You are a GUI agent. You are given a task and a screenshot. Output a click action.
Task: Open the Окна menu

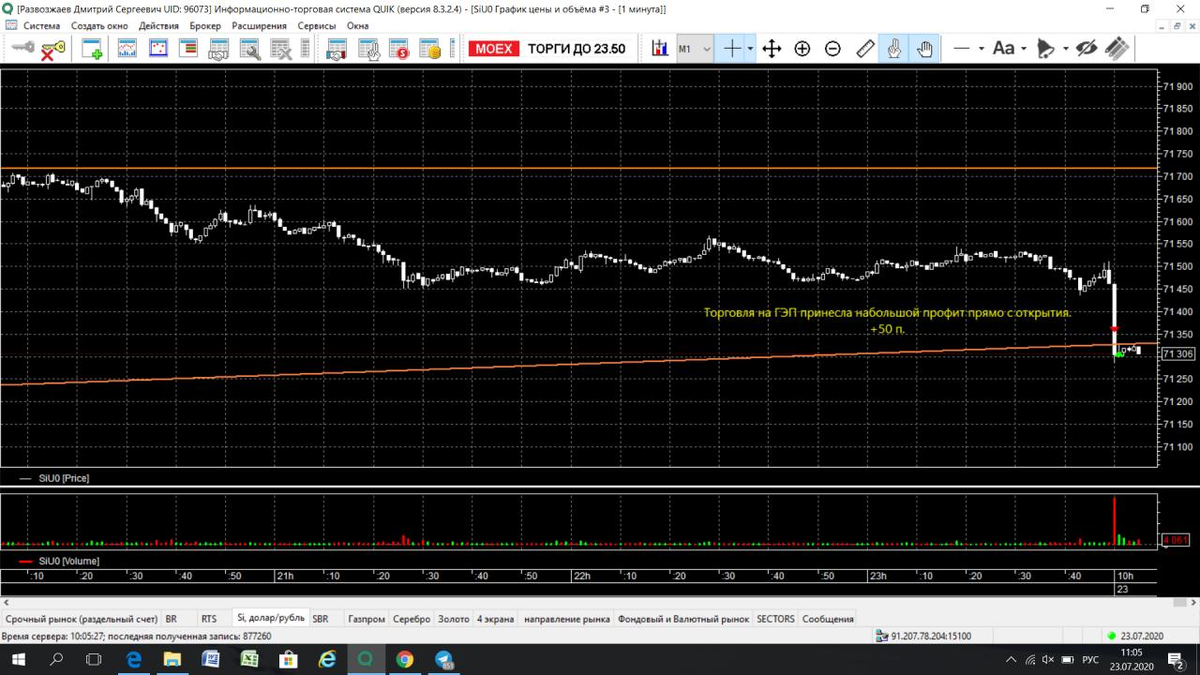point(358,26)
